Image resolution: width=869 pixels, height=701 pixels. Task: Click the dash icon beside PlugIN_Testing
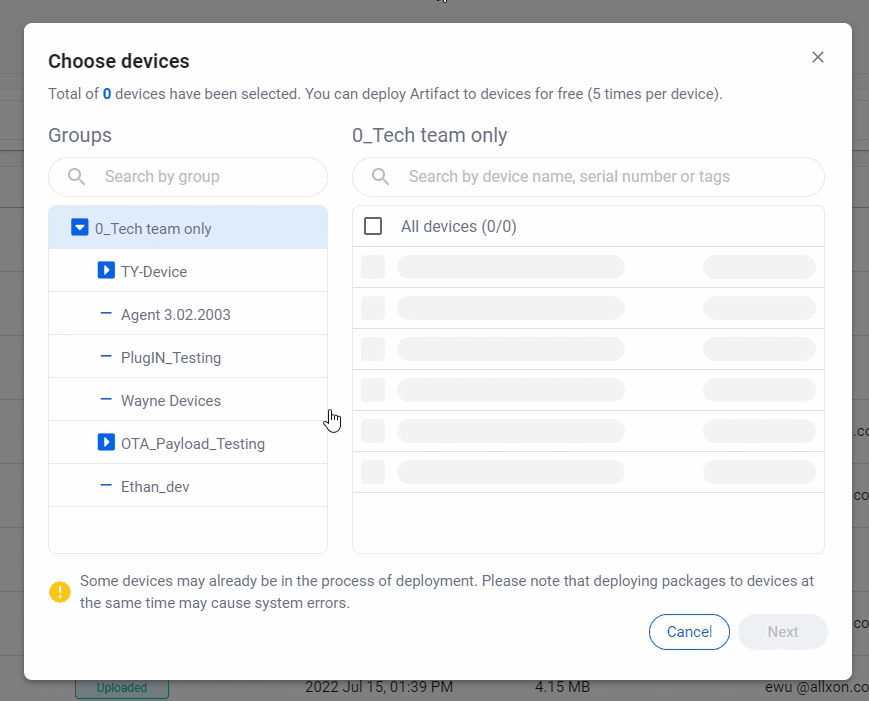(106, 356)
